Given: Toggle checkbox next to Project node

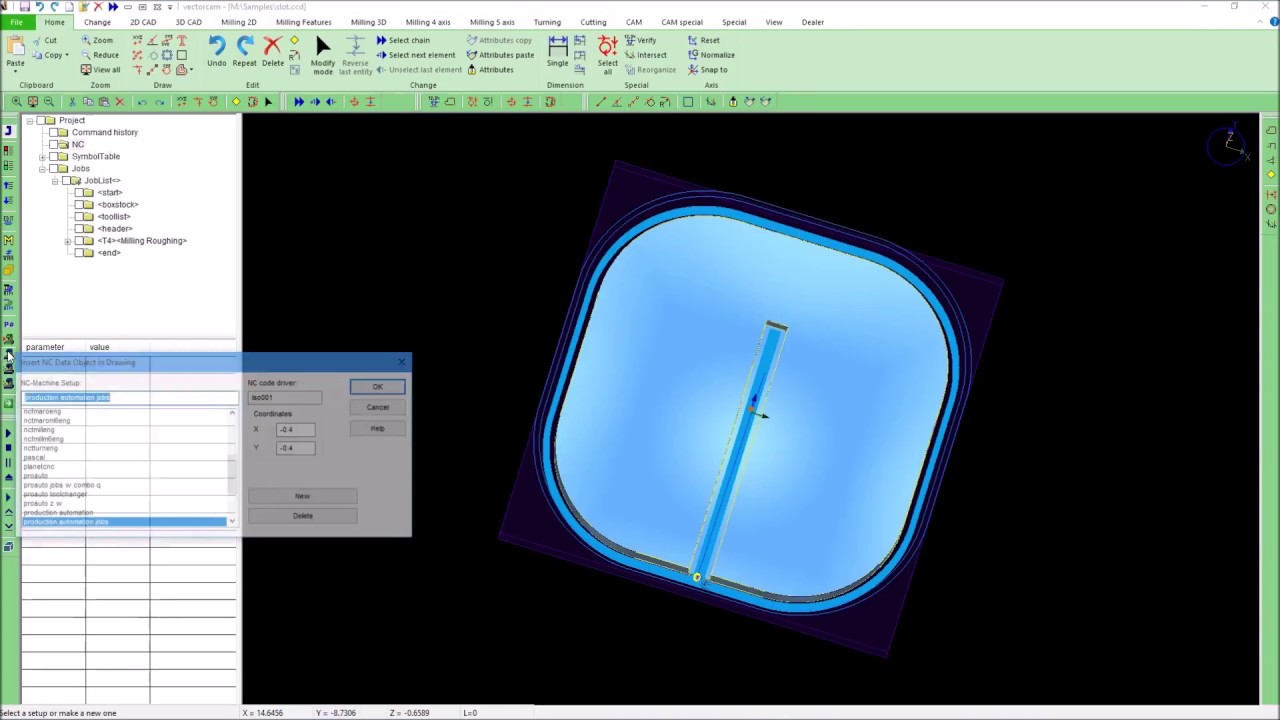Looking at the screenshot, I should (x=41, y=120).
